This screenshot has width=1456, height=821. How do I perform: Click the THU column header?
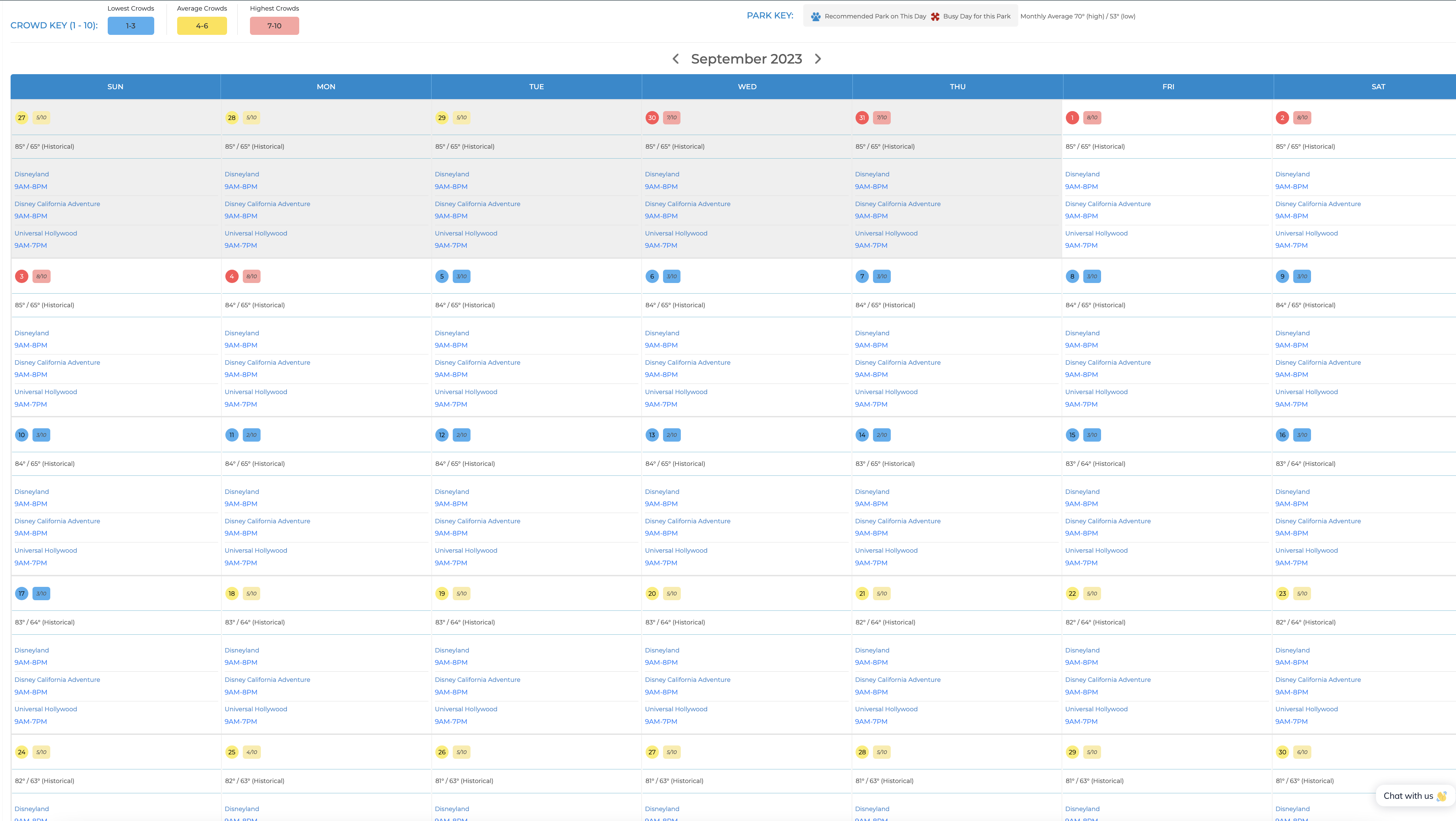coord(957,86)
